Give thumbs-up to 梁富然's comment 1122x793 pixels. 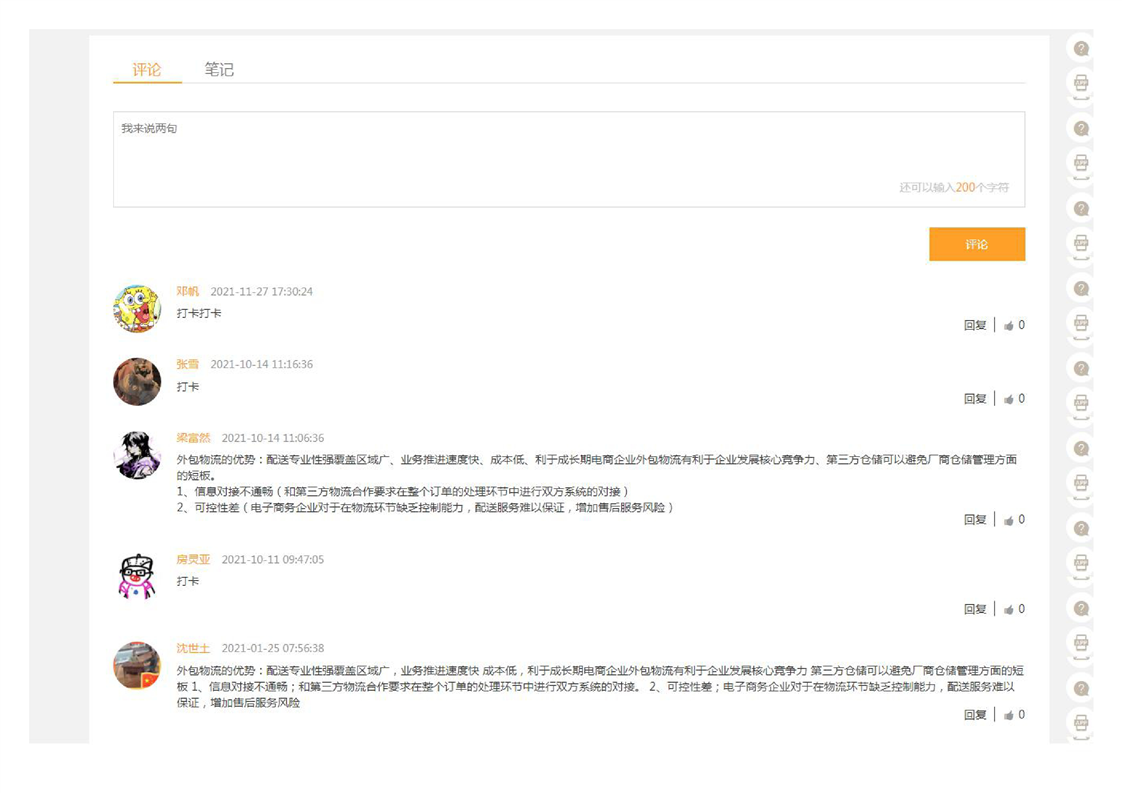pyautogui.click(x=1009, y=520)
